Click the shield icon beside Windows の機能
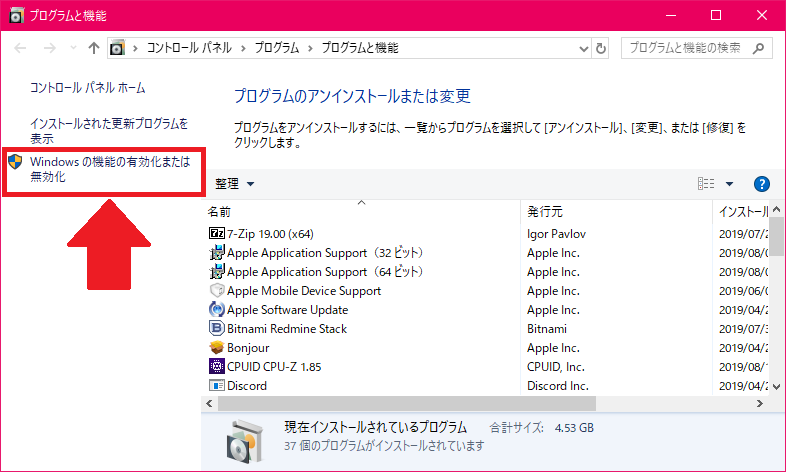 coord(16,162)
